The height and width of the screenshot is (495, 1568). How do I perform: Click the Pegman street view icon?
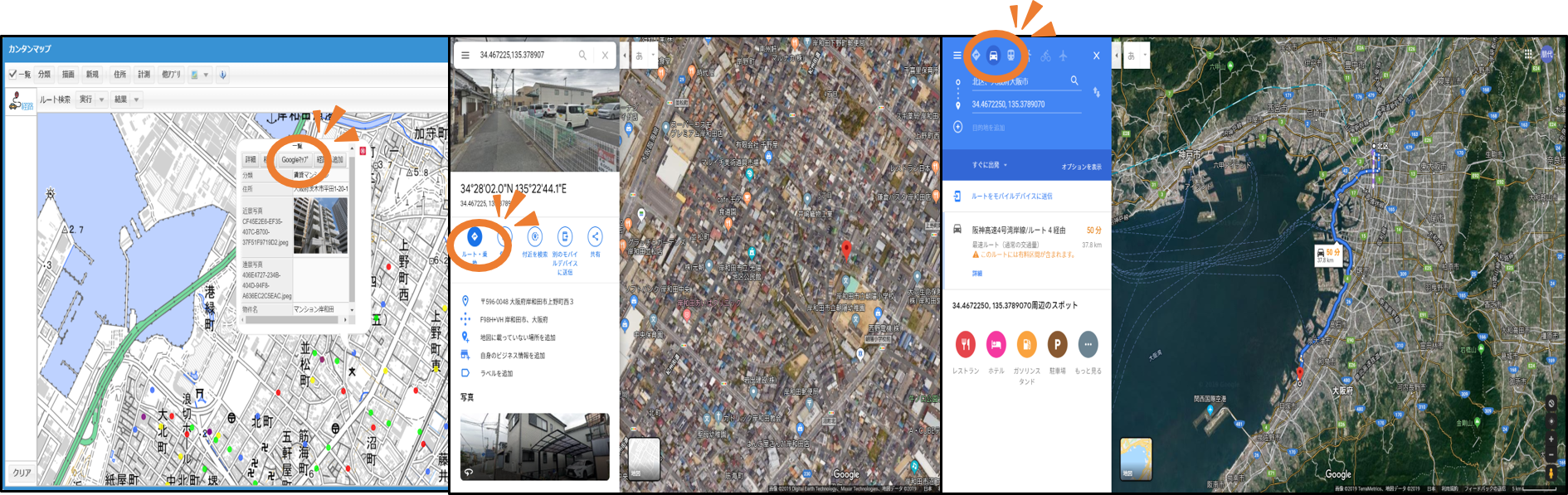coord(1551,473)
